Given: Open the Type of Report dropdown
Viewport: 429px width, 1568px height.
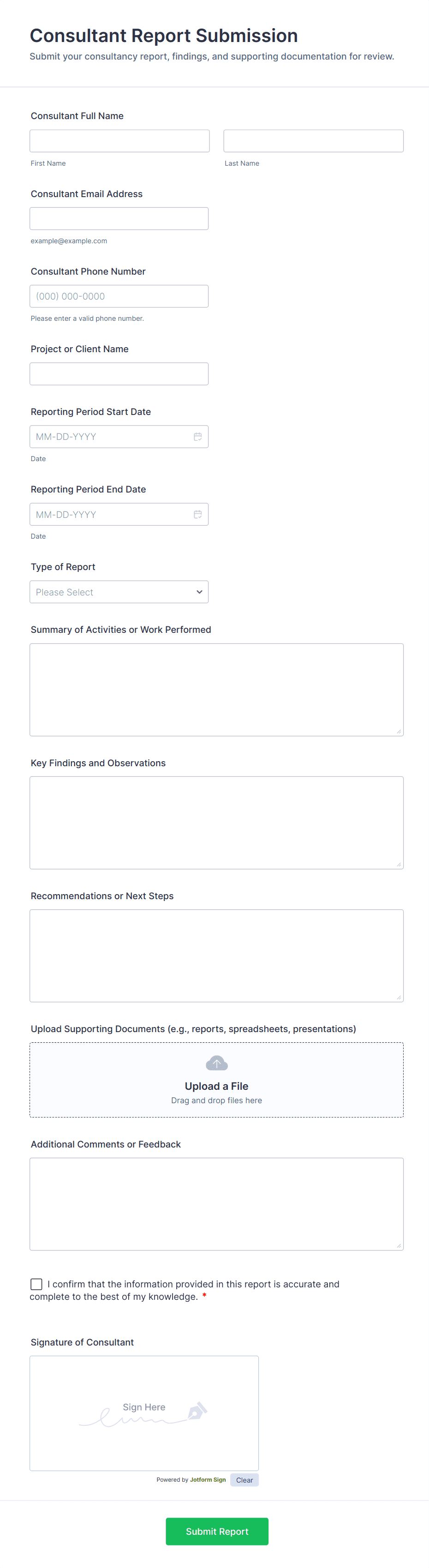Looking at the screenshot, I should (x=119, y=592).
